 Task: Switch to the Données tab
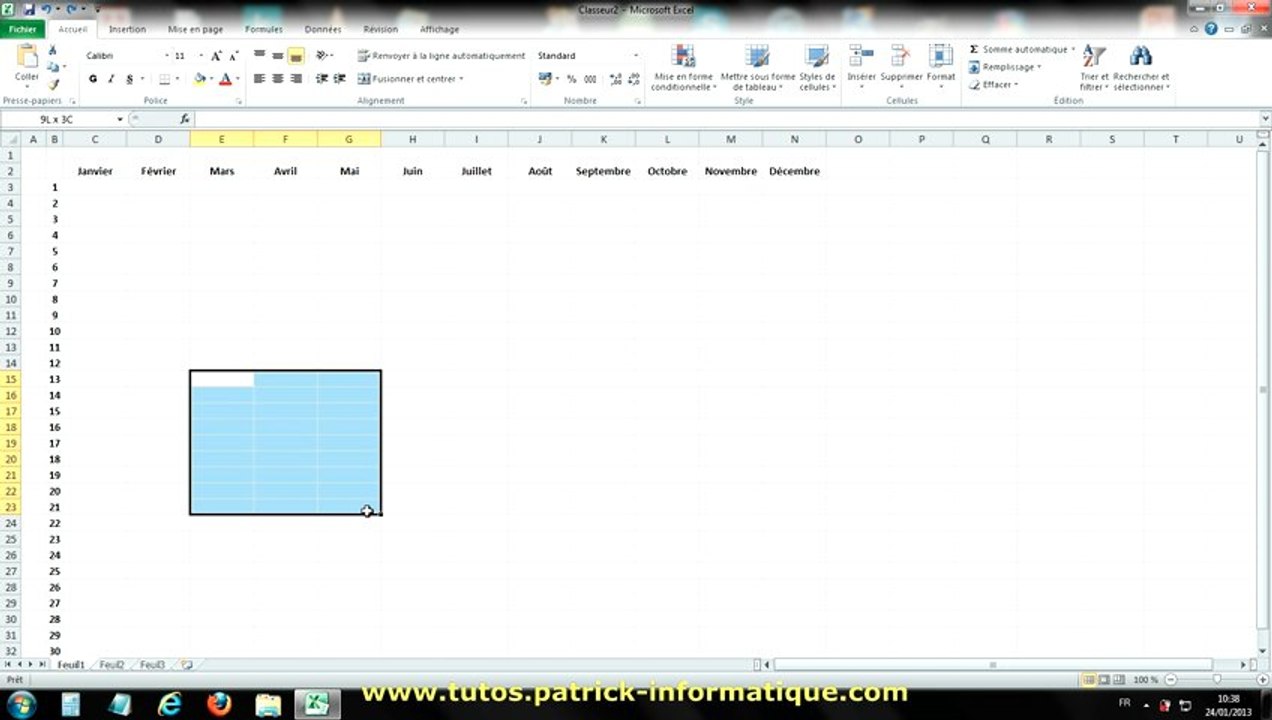(323, 29)
